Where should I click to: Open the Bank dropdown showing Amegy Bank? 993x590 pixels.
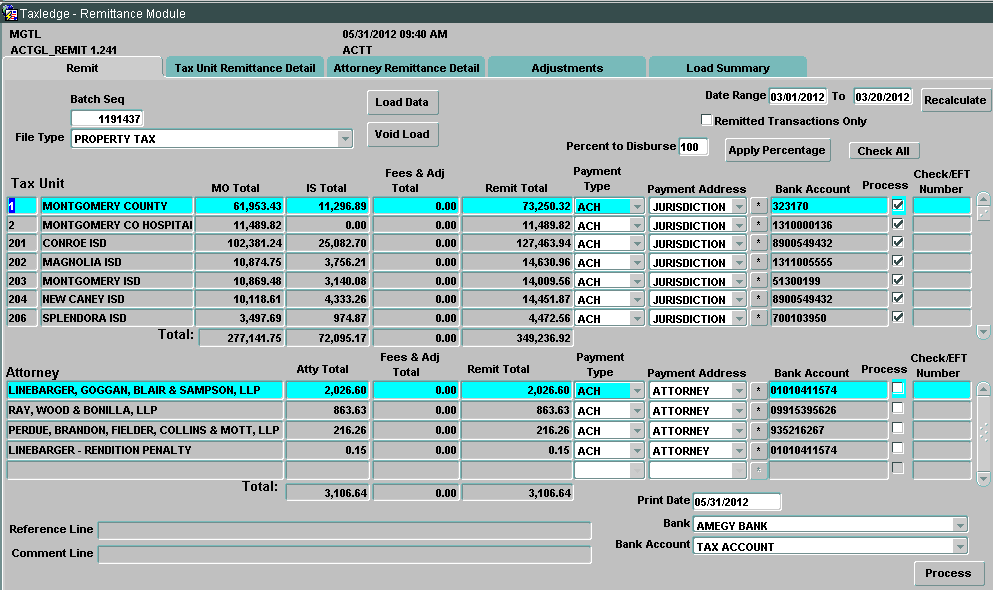pos(960,525)
